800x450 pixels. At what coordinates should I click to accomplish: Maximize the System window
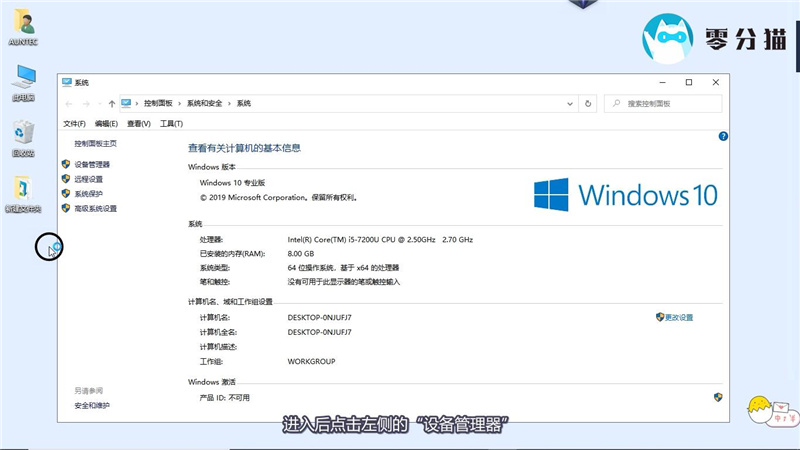point(689,82)
